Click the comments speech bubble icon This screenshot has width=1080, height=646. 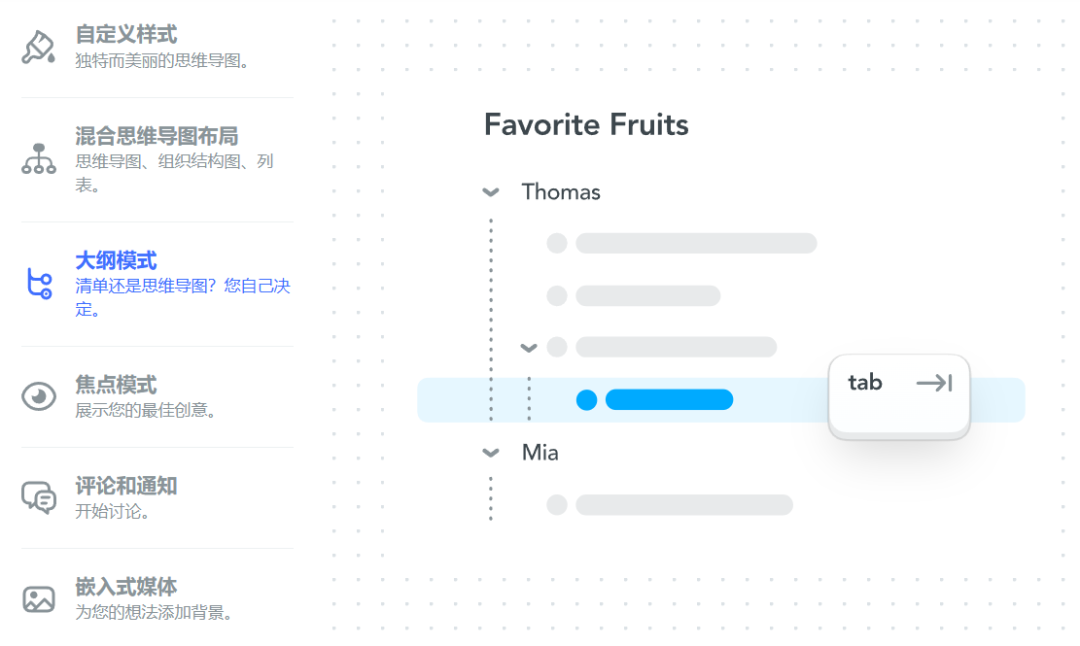pos(39,497)
